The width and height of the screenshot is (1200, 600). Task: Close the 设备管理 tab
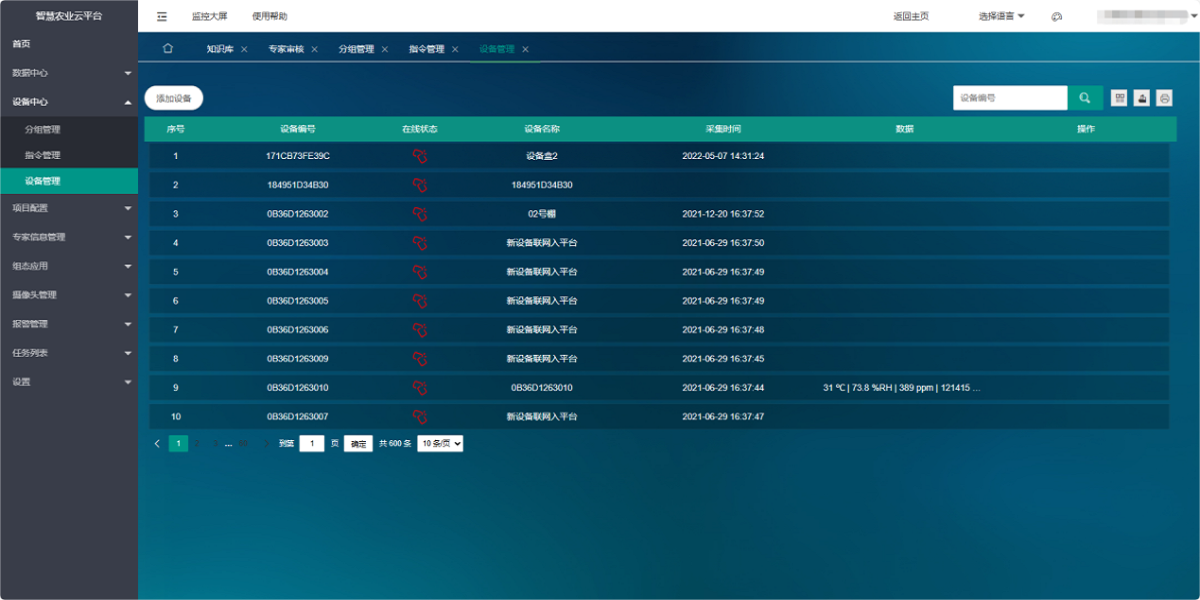528,48
